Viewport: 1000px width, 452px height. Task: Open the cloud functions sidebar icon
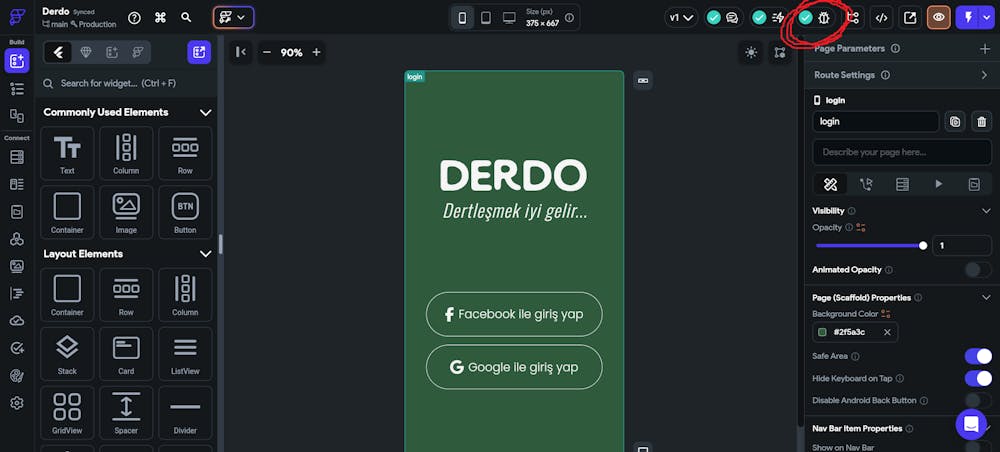[17, 321]
